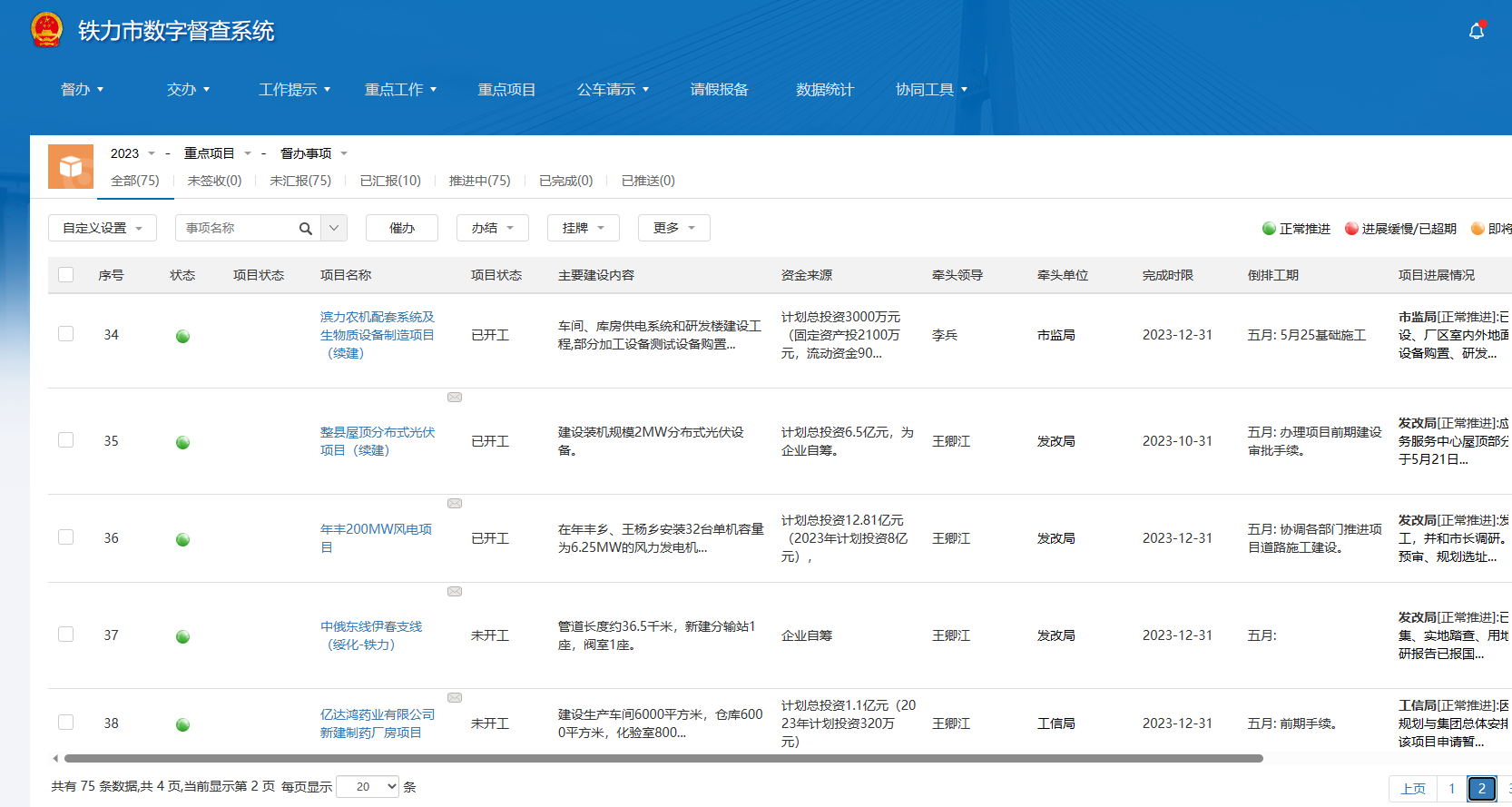The image size is (1512, 807).
Task: Click the 事项名称 search input field
Action: [x=238, y=228]
